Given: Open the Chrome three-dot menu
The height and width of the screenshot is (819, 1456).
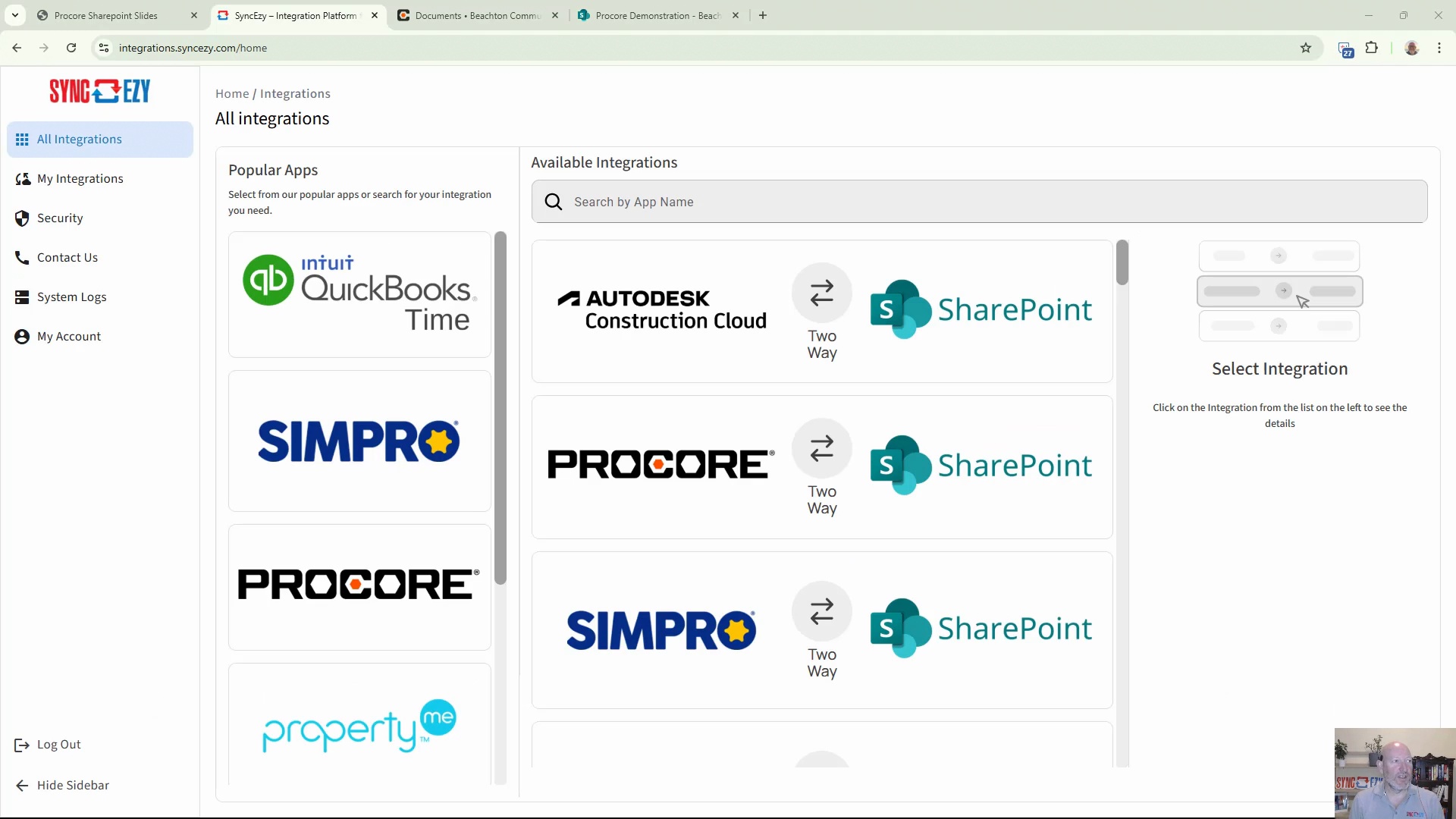Looking at the screenshot, I should pos(1439,48).
